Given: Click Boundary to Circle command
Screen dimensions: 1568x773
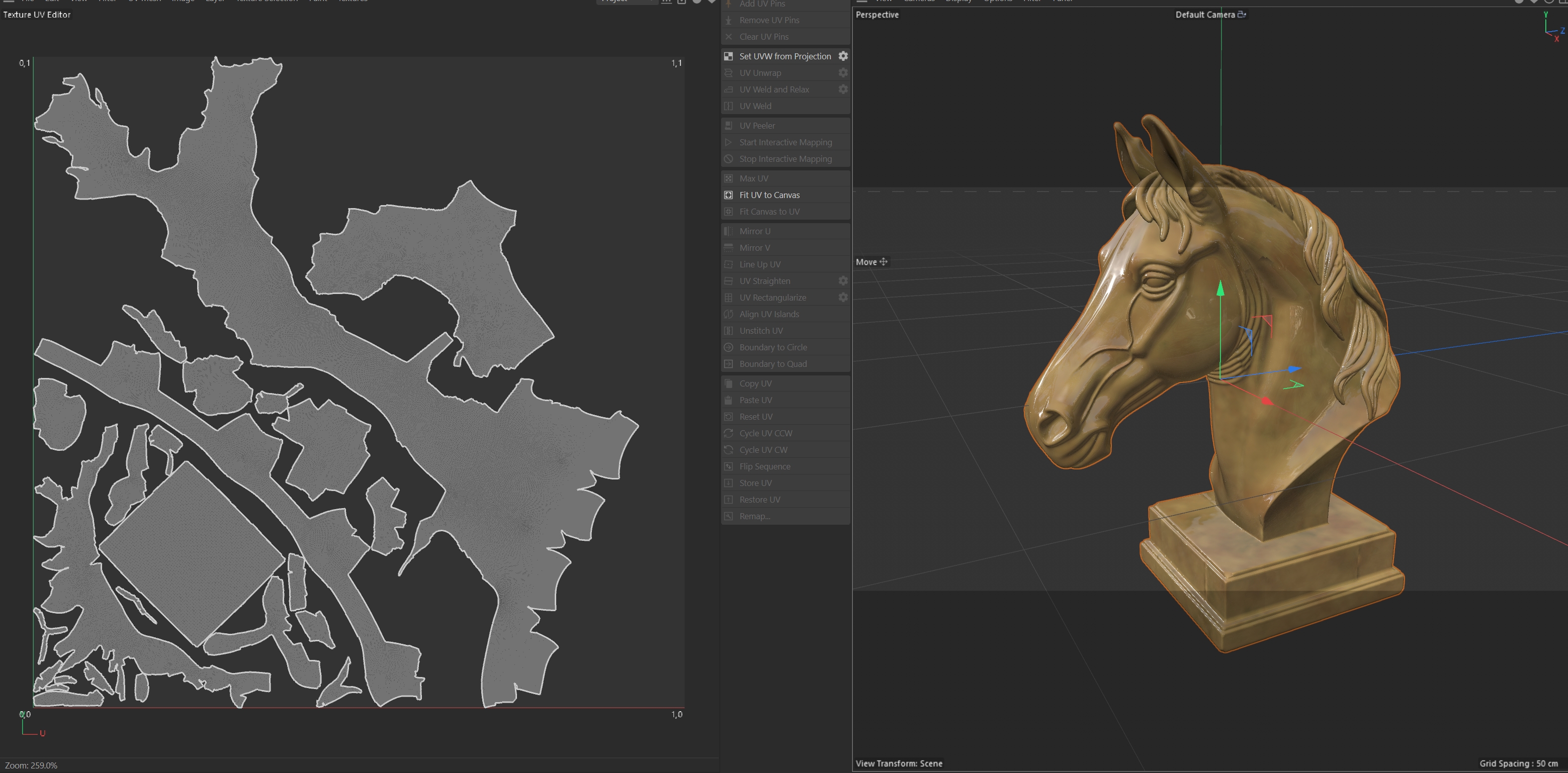Looking at the screenshot, I should [772, 347].
